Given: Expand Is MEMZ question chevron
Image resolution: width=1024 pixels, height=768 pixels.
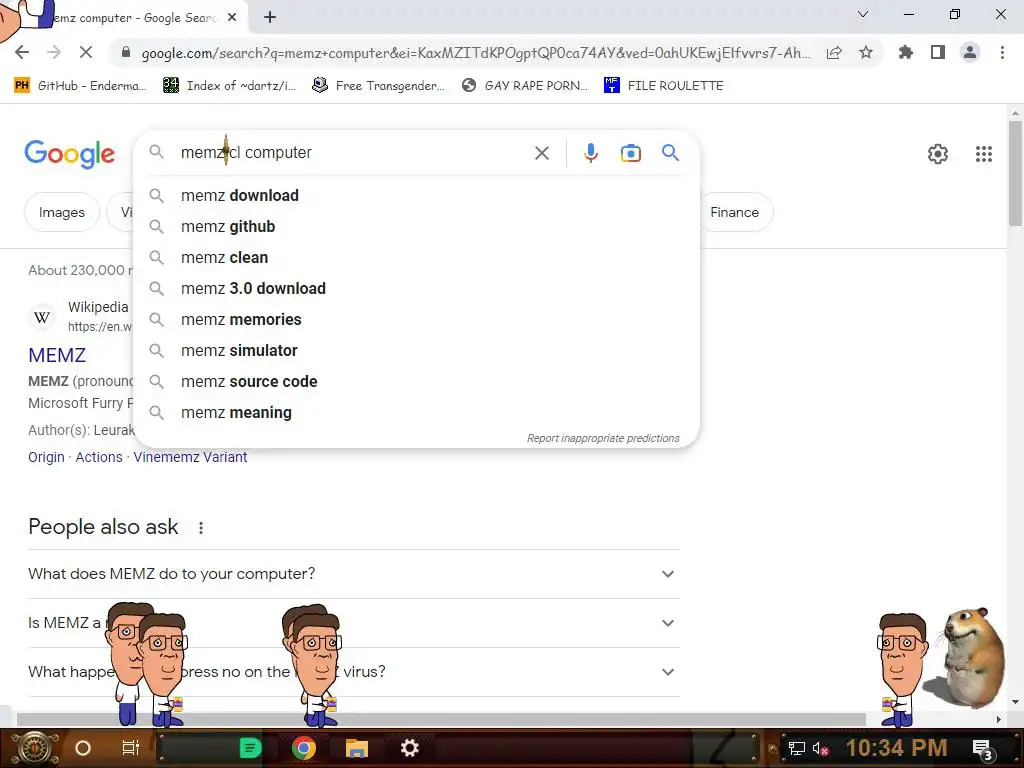Looking at the screenshot, I should pos(667,623).
